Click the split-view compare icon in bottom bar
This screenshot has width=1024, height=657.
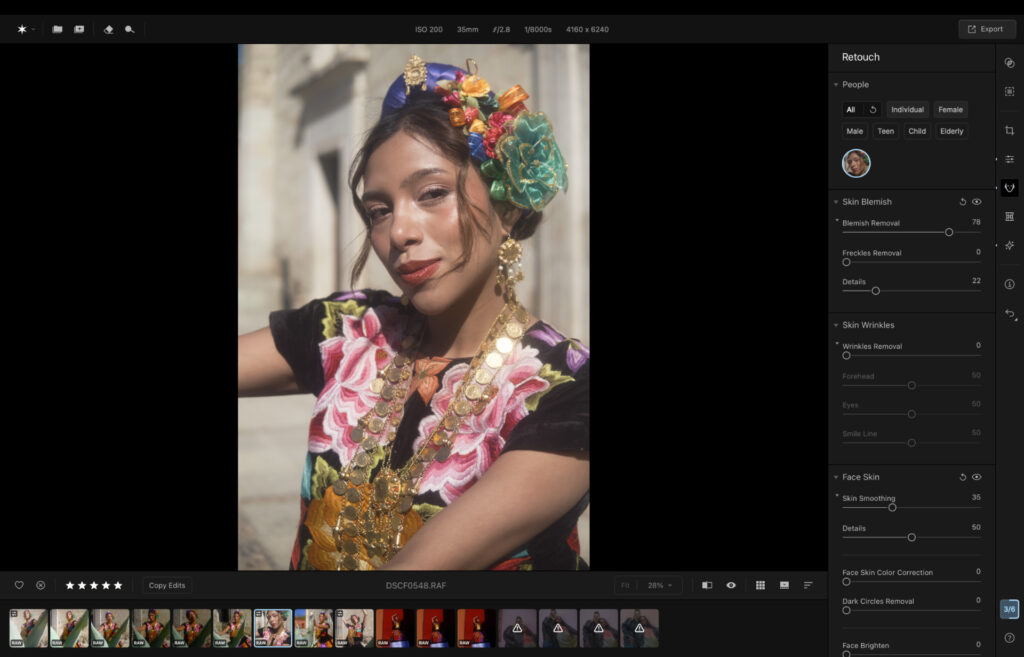pos(707,585)
